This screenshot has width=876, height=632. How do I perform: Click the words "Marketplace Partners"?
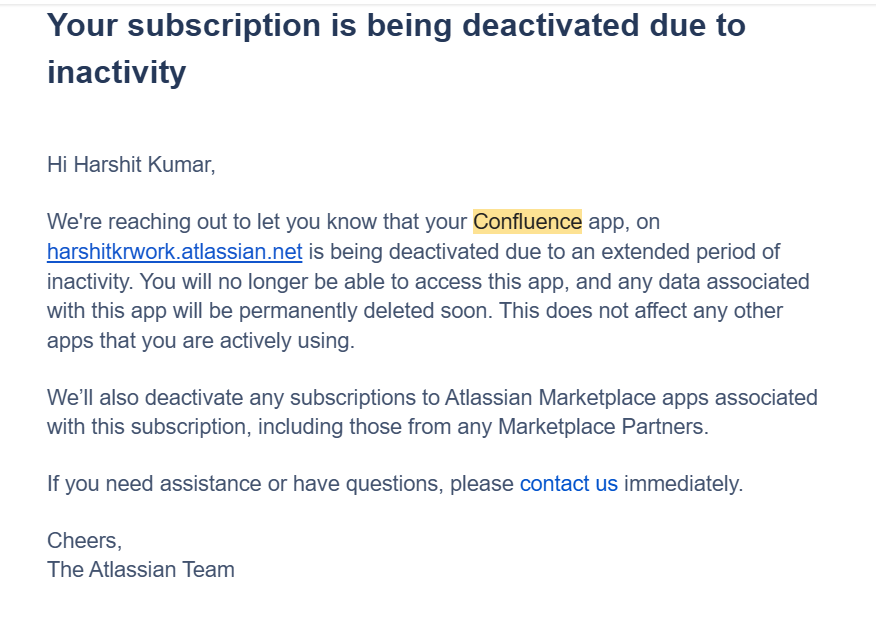click(601, 427)
